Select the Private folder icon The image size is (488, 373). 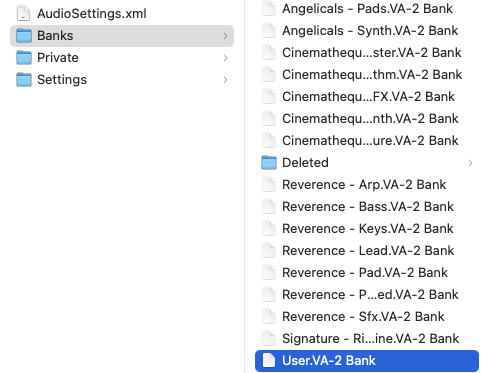[x=24, y=57]
